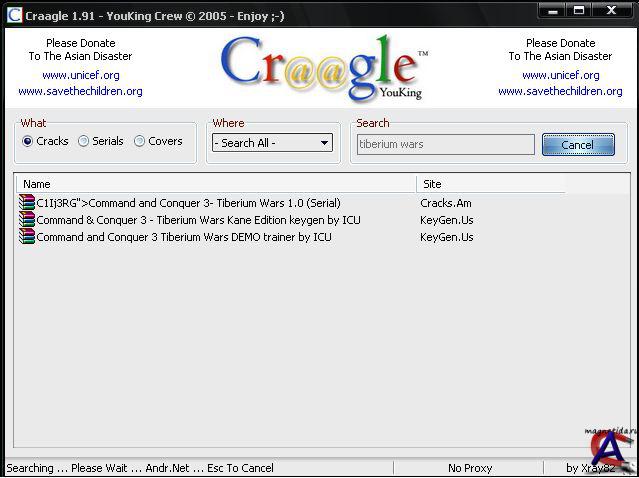Open the Search All dropdown
This screenshot has width=639, height=478.
272,143
